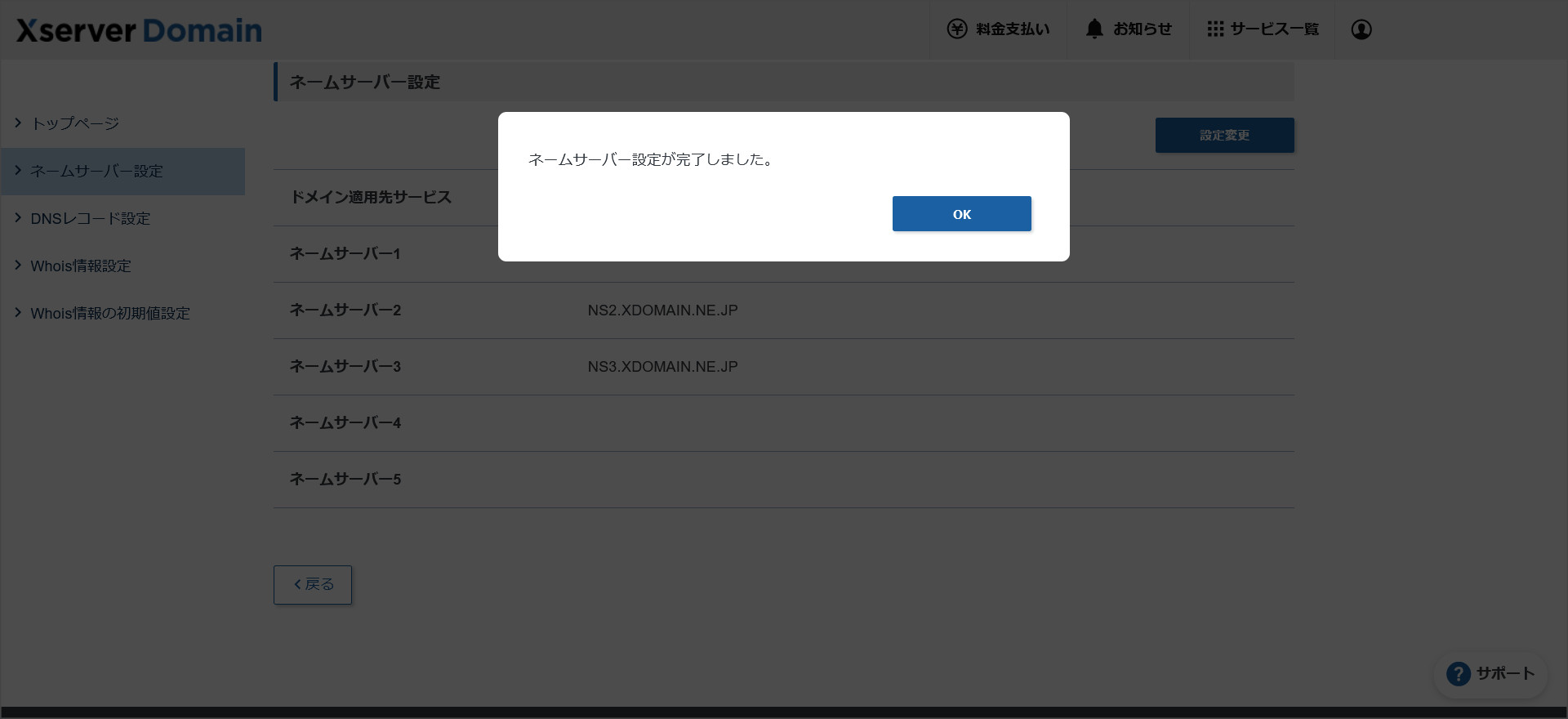Click the お知らせ label in header

click(x=1142, y=29)
